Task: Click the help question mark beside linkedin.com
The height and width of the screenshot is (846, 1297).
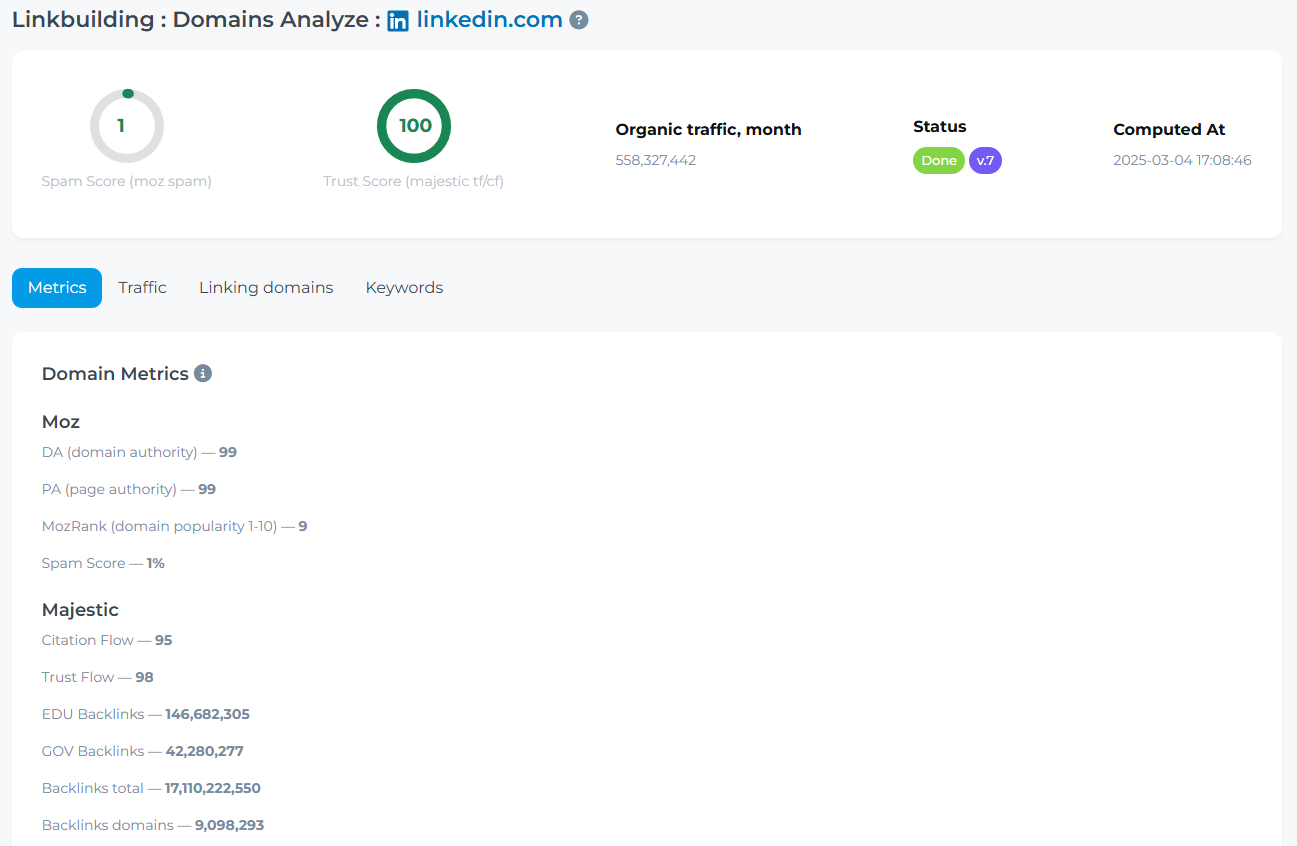Action: pyautogui.click(x=578, y=20)
